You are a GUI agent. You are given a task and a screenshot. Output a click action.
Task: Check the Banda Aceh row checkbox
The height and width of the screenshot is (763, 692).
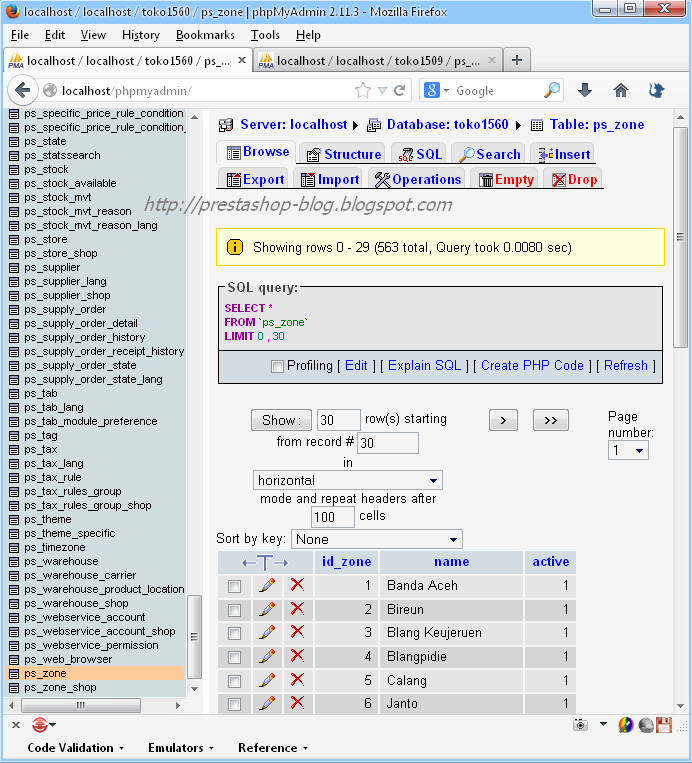point(235,586)
